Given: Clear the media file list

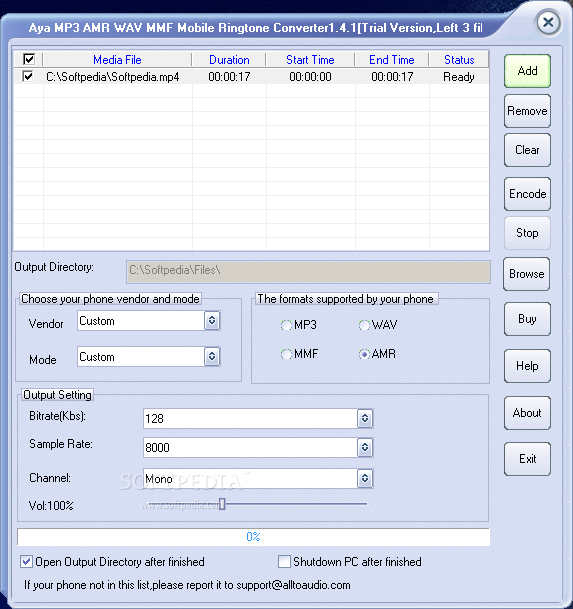Looking at the screenshot, I should coord(527,150).
